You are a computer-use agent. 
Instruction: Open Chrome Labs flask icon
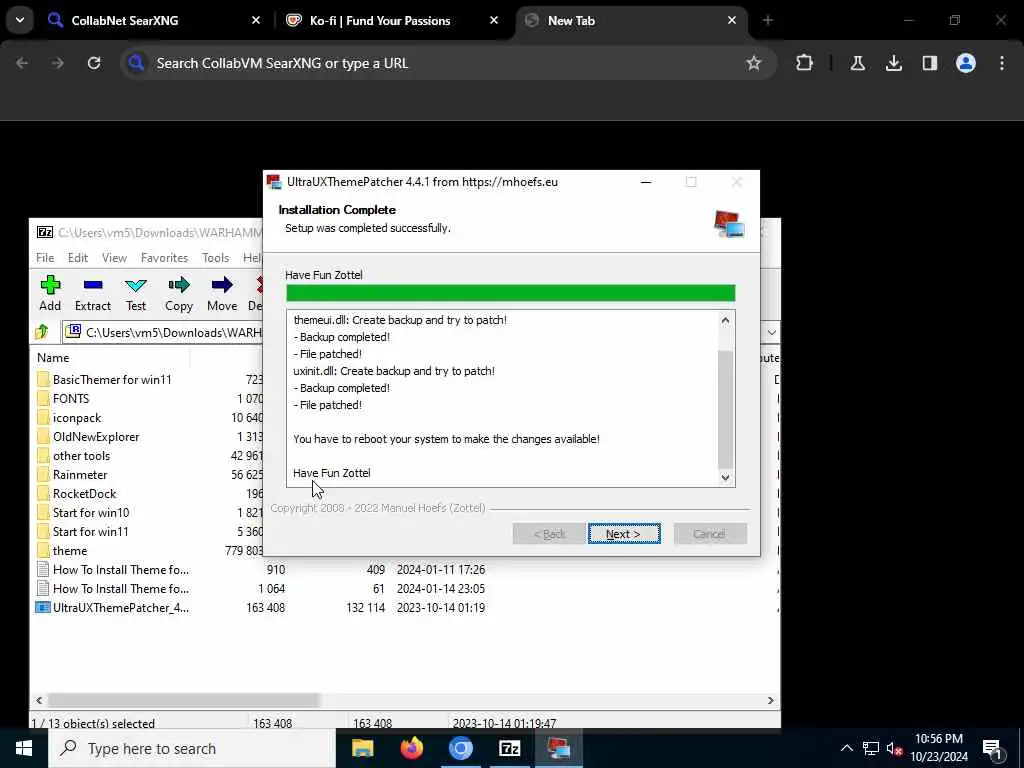[x=857, y=63]
